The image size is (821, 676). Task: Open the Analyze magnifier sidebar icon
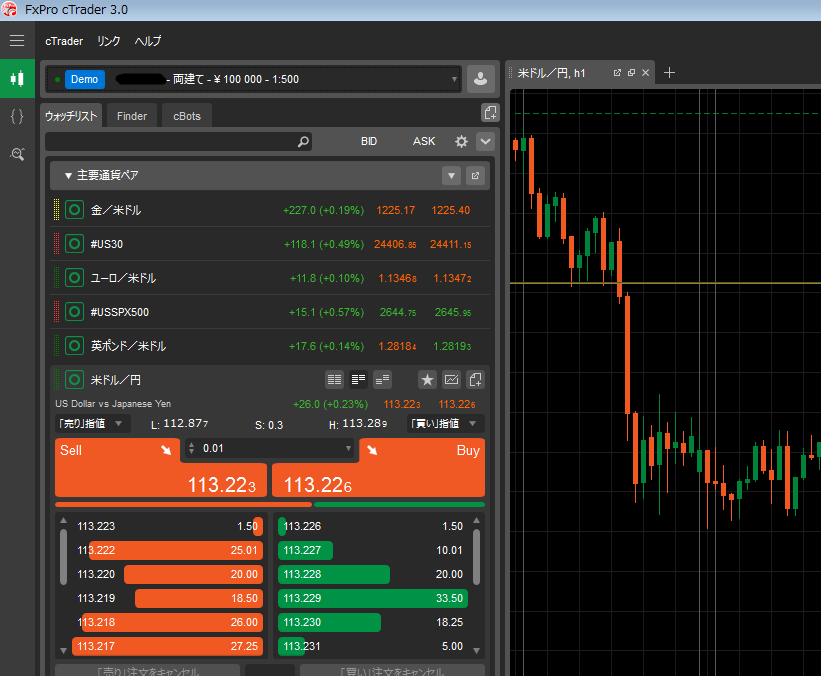(x=17, y=154)
